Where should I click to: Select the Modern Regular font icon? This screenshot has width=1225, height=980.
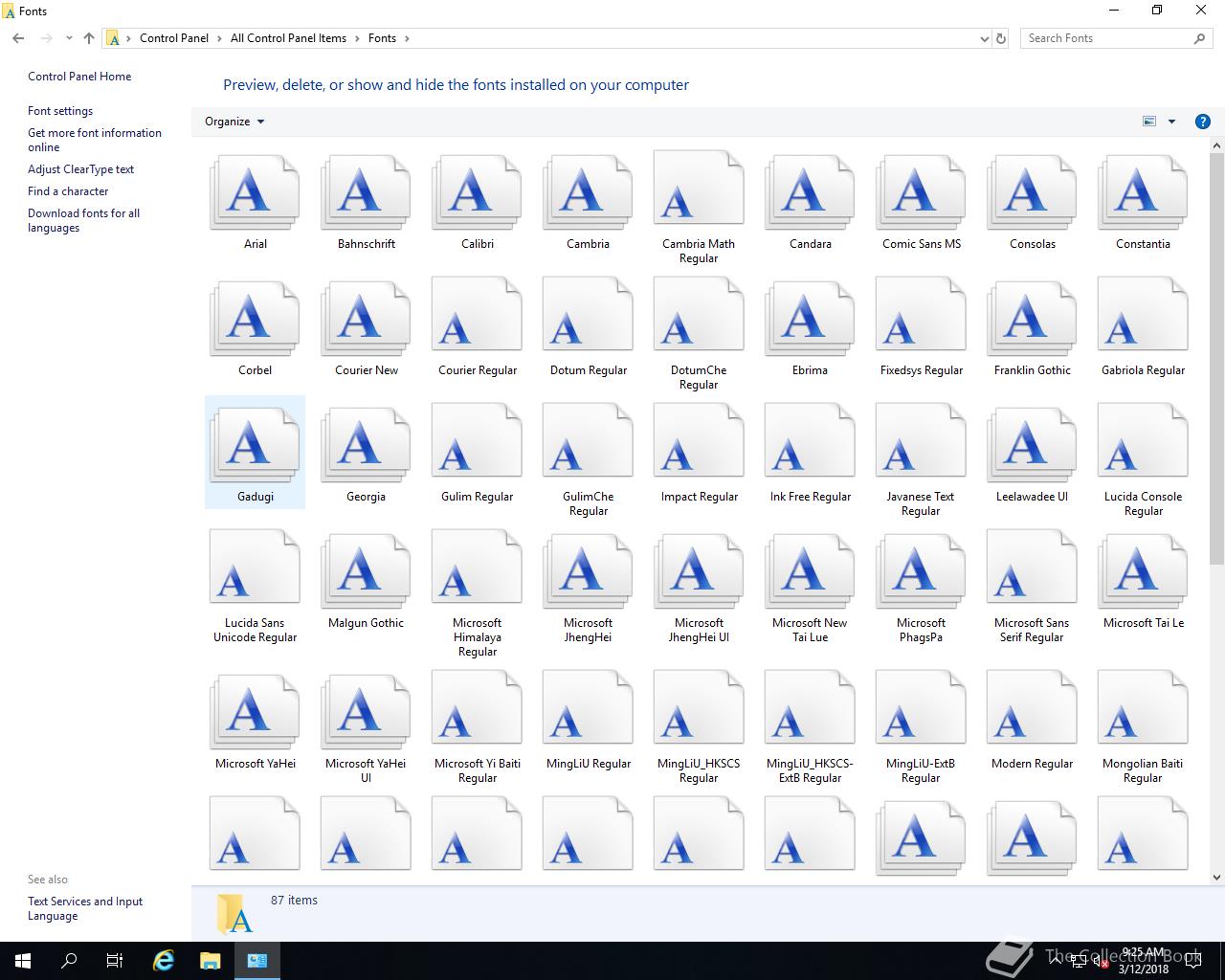click(1032, 707)
